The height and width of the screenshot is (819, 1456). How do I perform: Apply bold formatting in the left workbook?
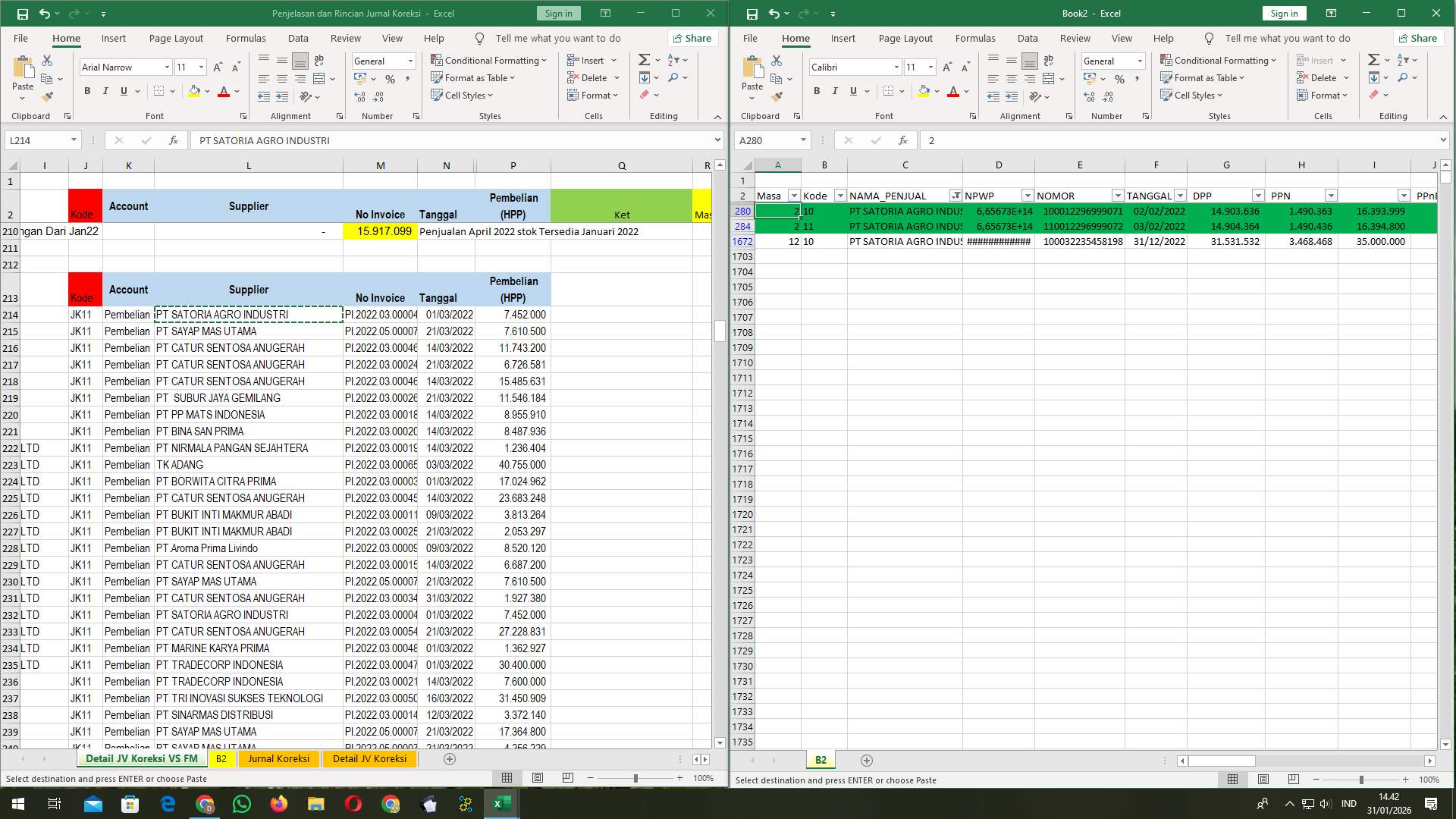(x=86, y=91)
